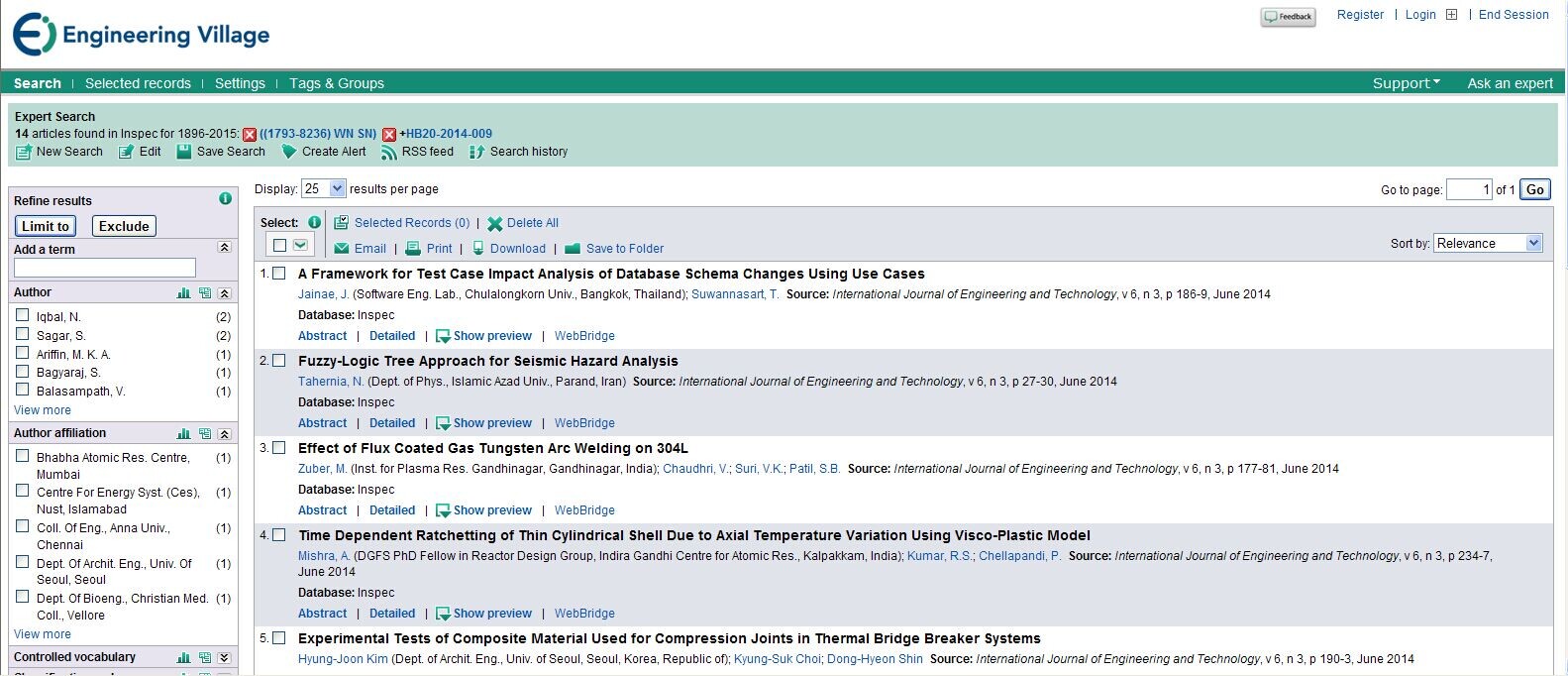This screenshot has width=1568, height=676.
Task: Click the Save Search disk icon
Action: click(x=183, y=152)
